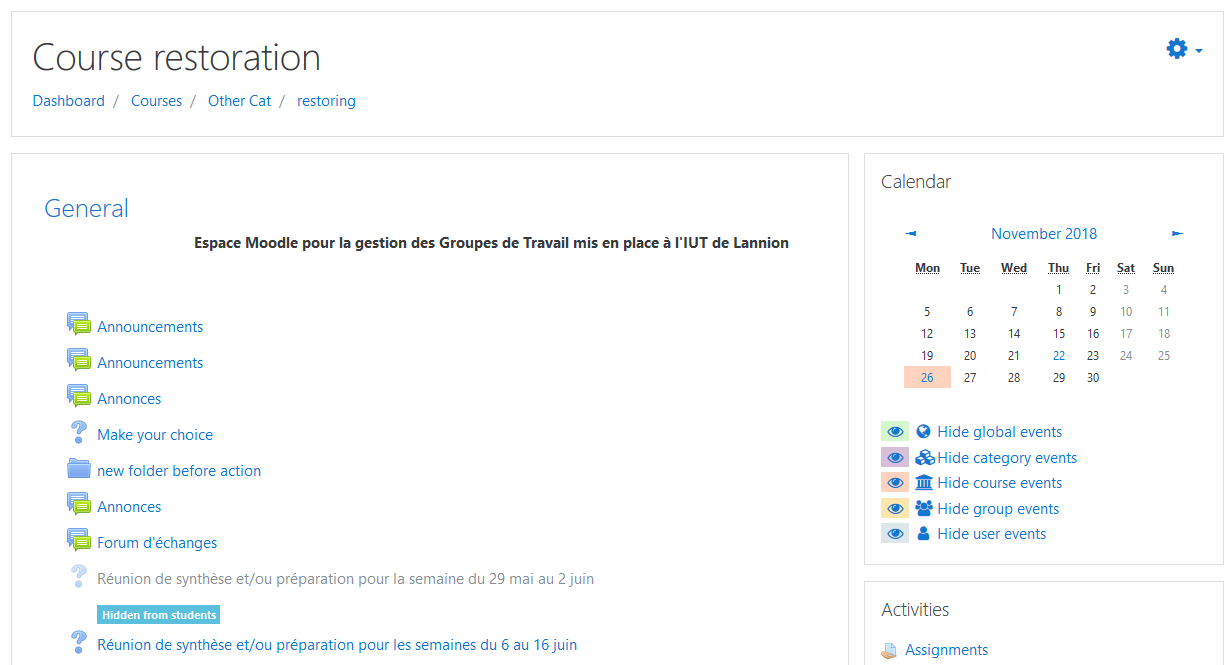The width and height of the screenshot is (1230, 665).
Task: Open the hidden Réunion 29 mai au 2 juin choice
Action: coord(346,579)
